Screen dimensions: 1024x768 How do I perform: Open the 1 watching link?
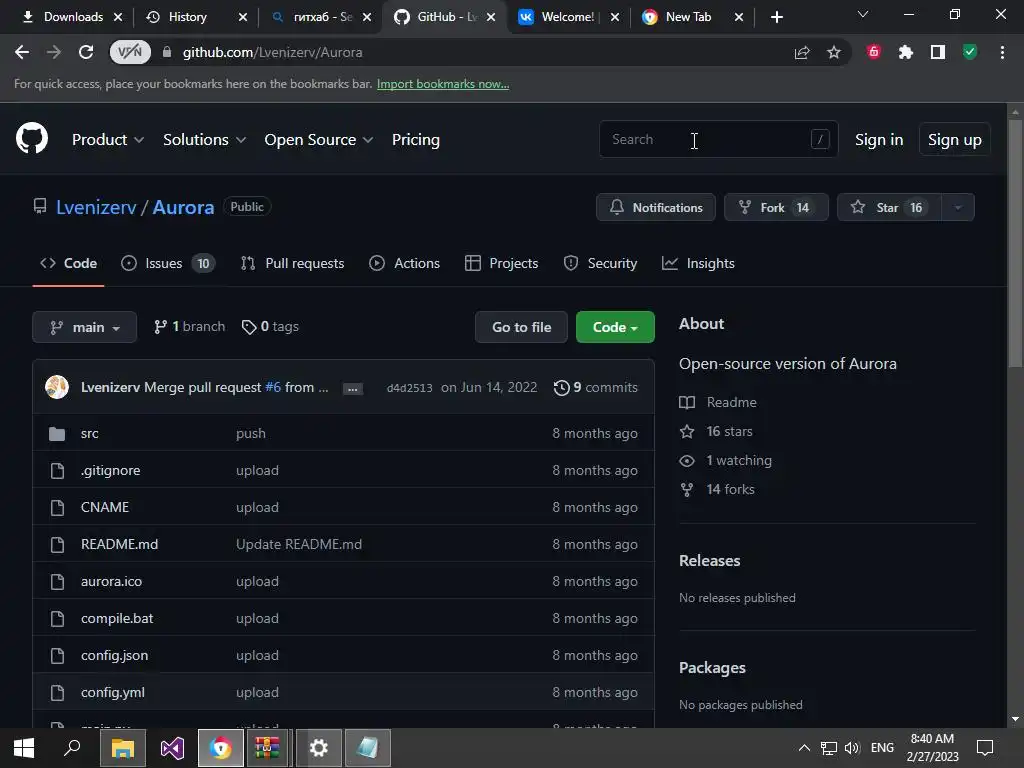(x=726, y=460)
